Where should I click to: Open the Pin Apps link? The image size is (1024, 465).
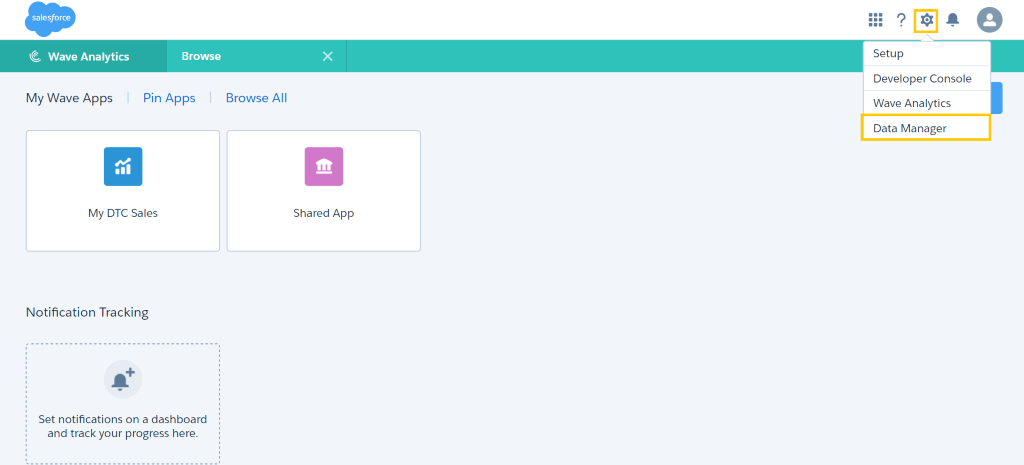(x=169, y=98)
